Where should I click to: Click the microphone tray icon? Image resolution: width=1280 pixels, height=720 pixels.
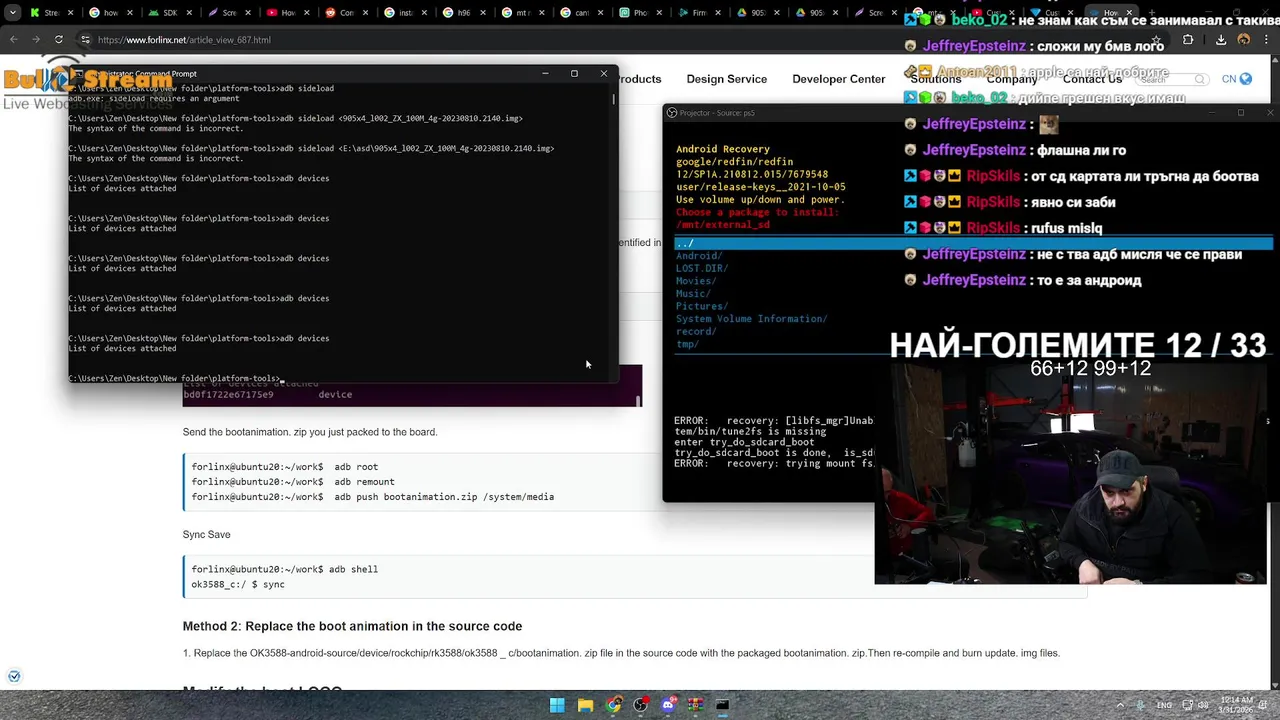point(1141,705)
